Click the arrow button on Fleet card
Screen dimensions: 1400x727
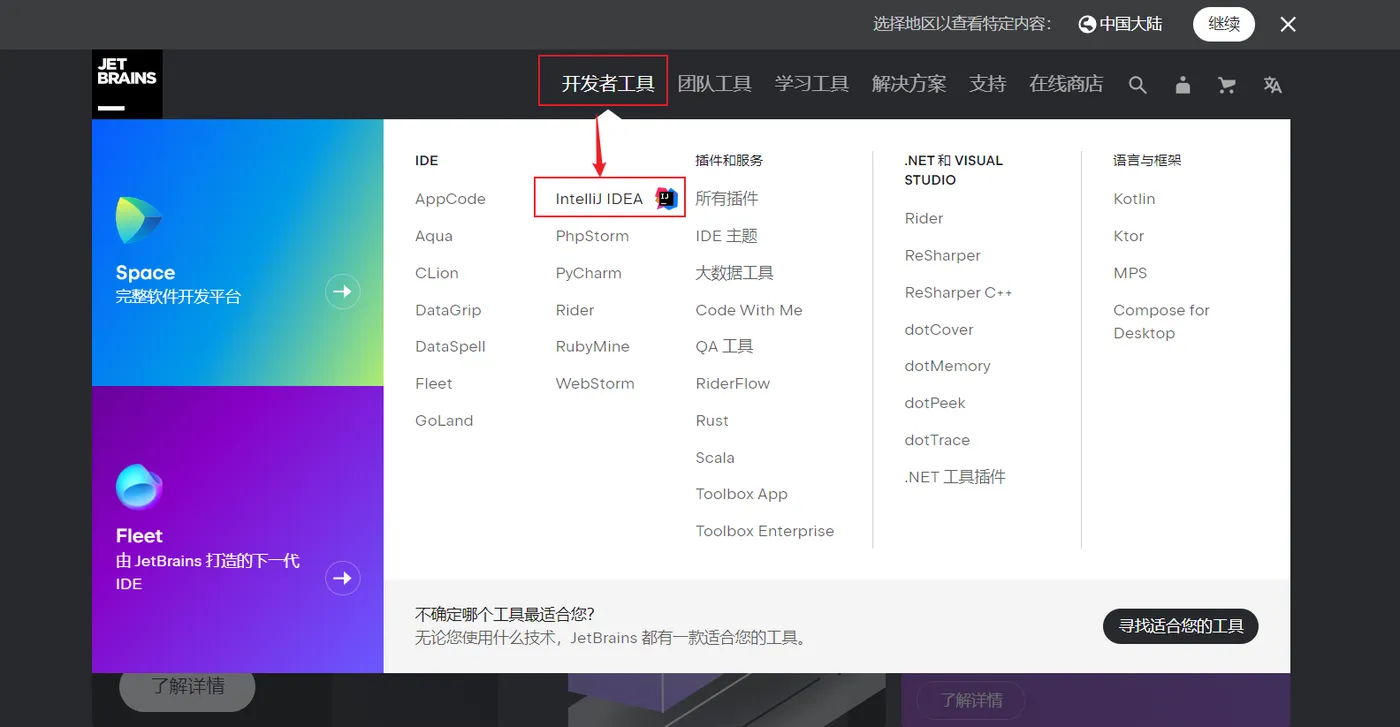(343, 578)
